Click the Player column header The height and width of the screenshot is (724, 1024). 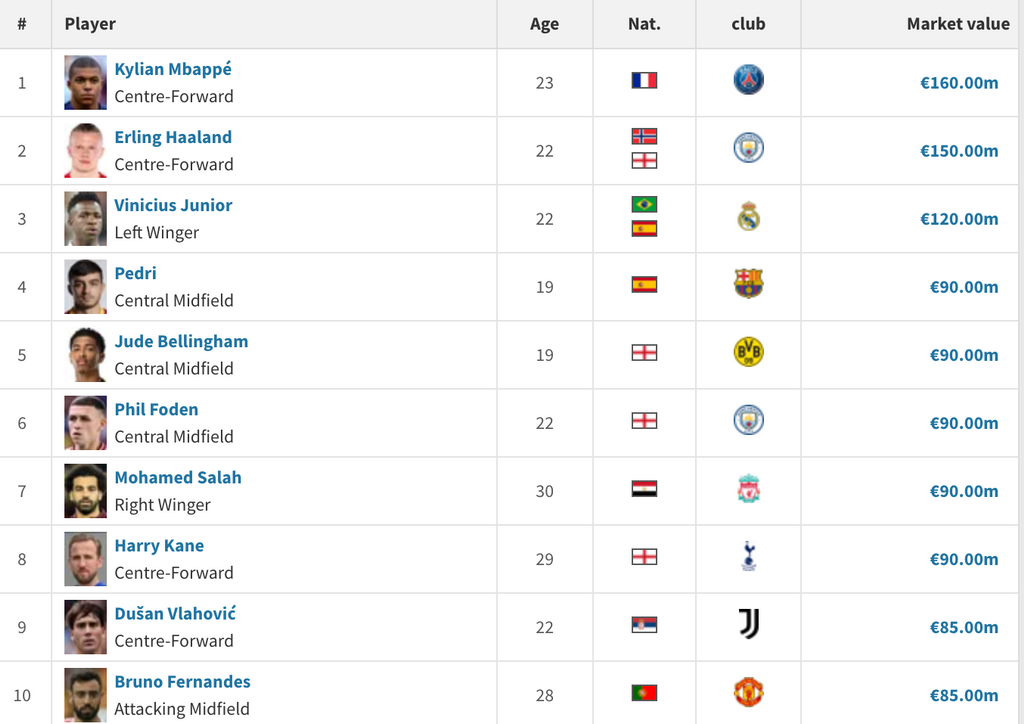pyautogui.click(x=90, y=24)
